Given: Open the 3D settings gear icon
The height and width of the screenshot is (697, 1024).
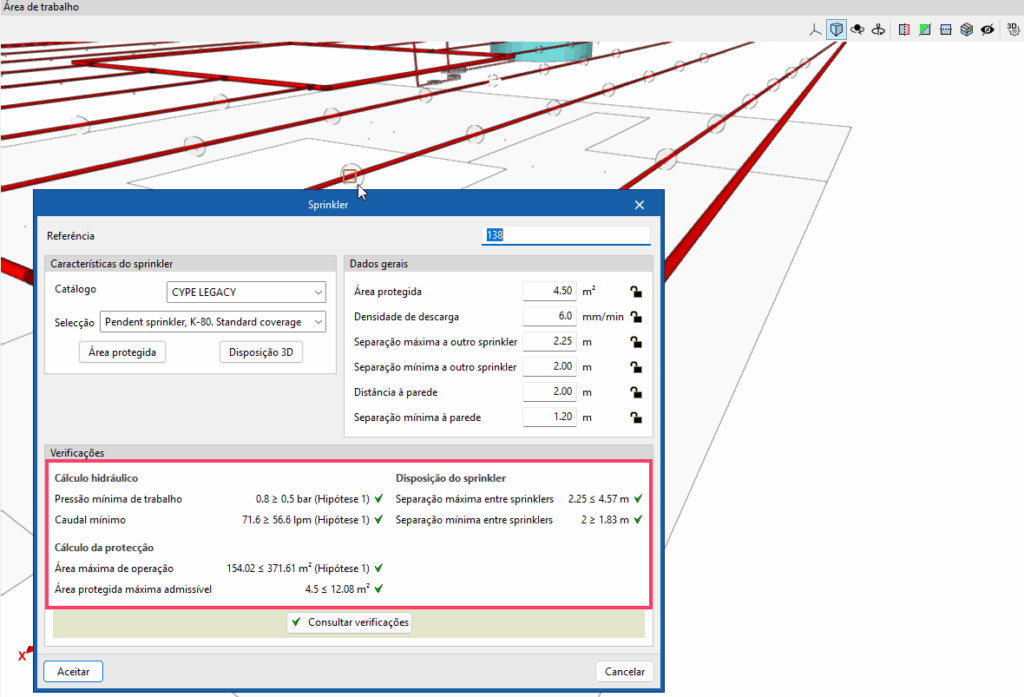Looking at the screenshot, I should click(x=1013, y=29).
